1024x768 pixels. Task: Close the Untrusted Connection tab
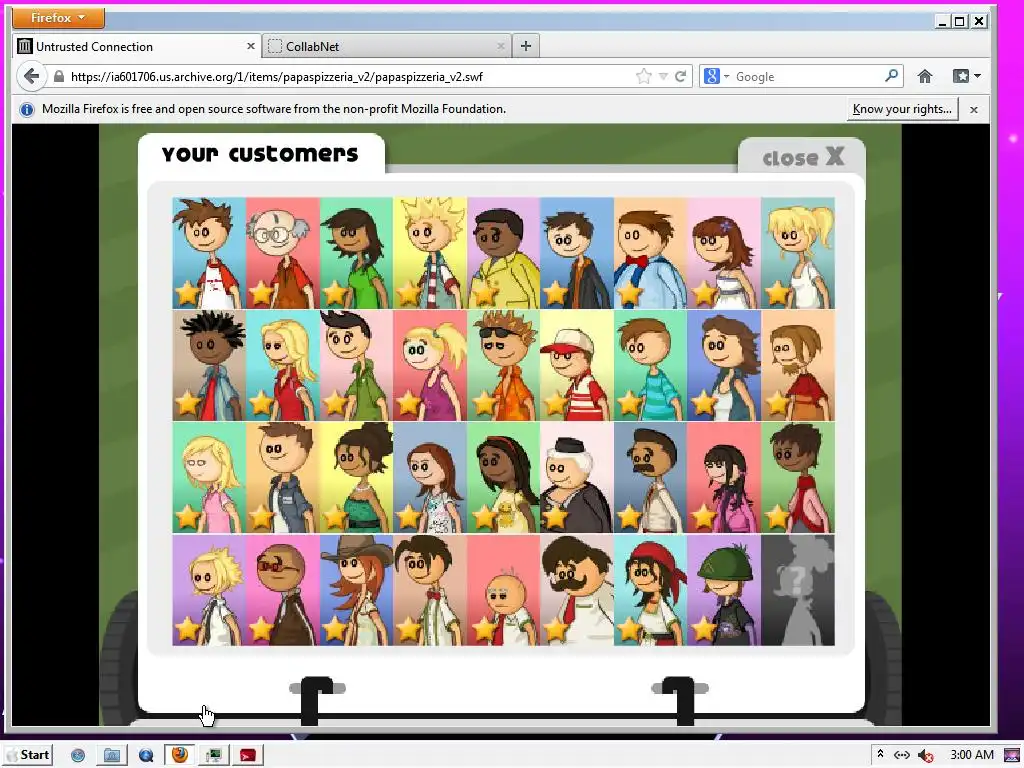[x=251, y=46]
